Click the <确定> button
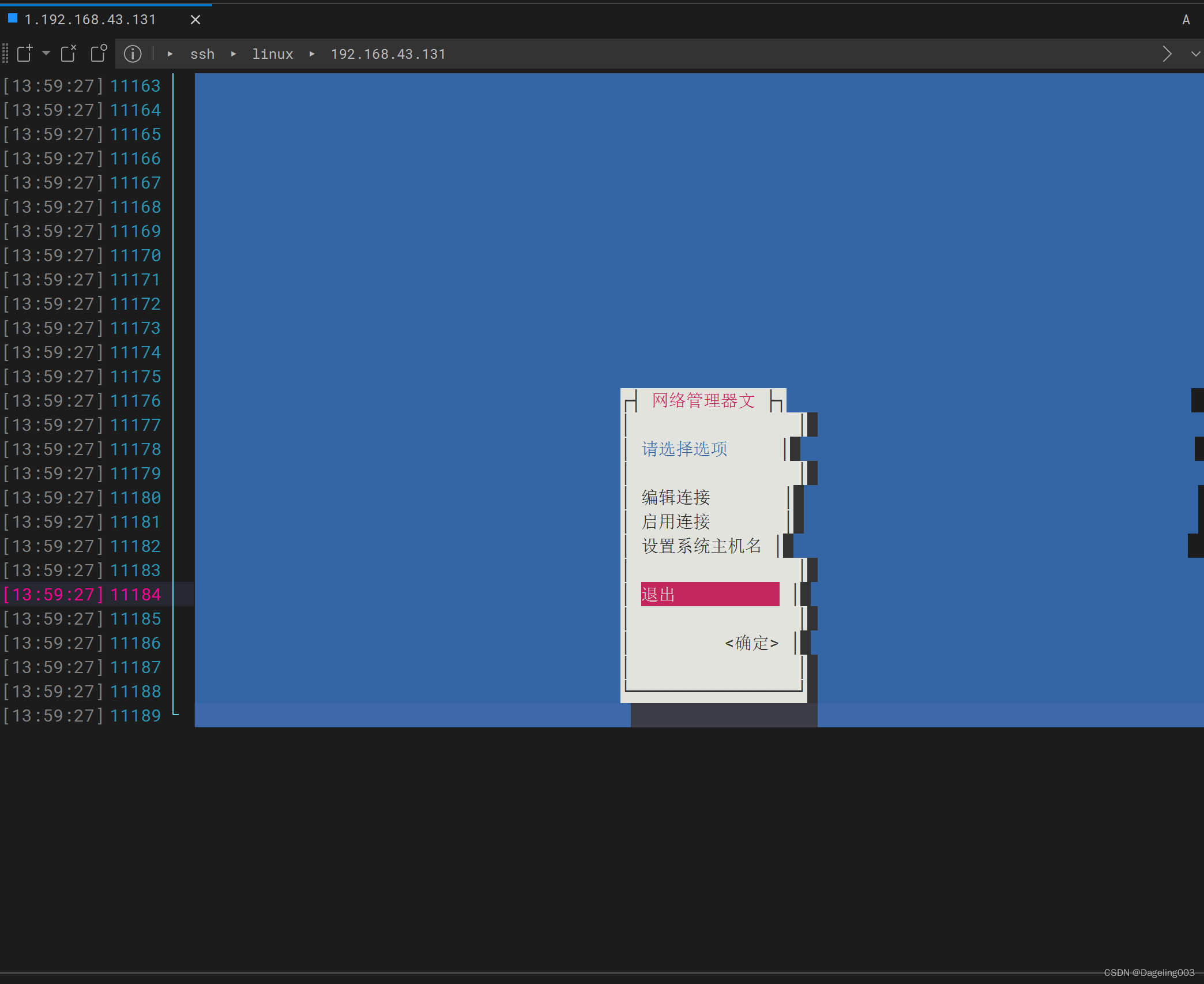Viewport: 1204px width, 984px height. pyautogui.click(x=751, y=643)
